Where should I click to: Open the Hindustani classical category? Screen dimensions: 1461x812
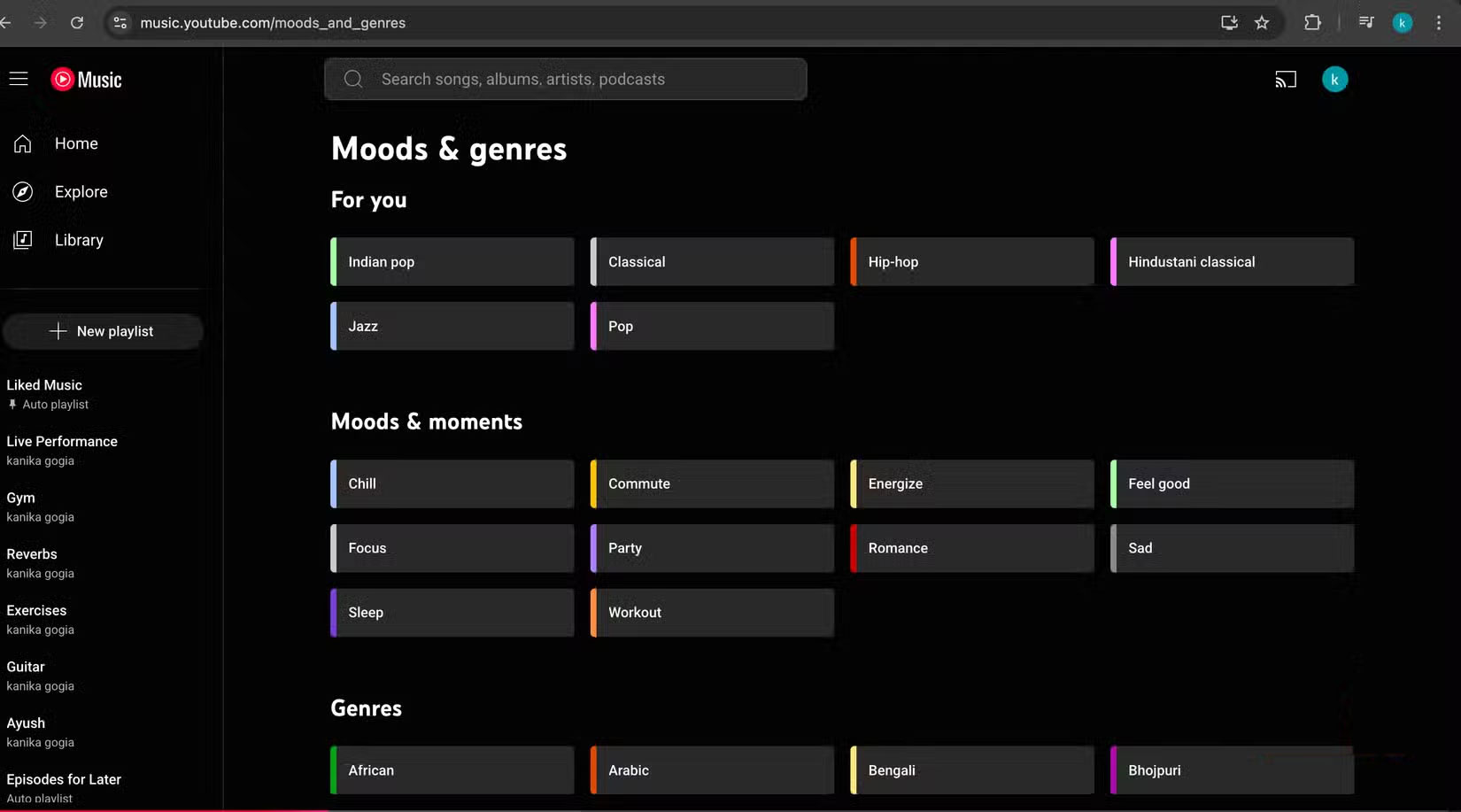pyautogui.click(x=1231, y=261)
